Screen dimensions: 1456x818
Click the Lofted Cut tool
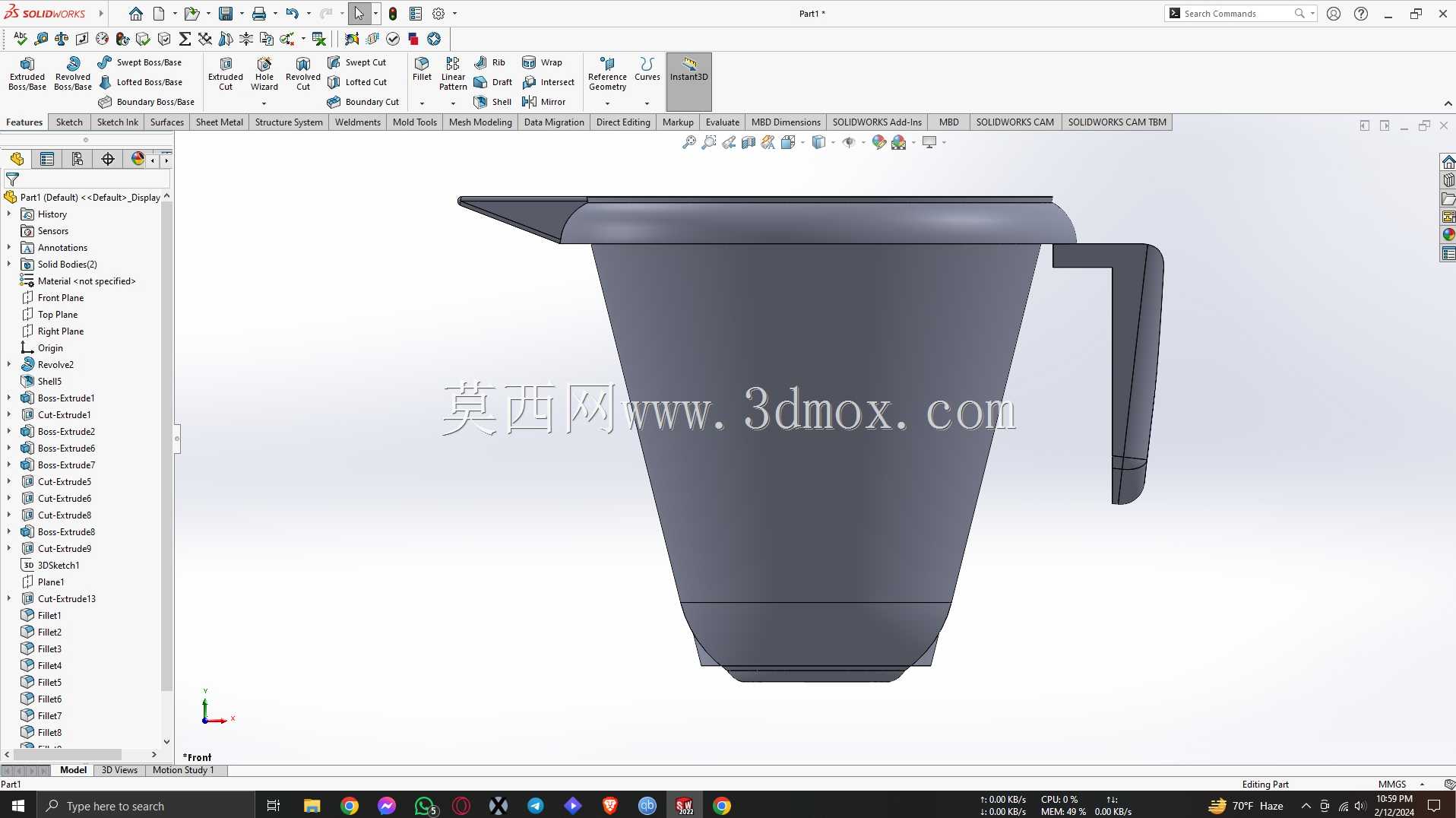[357, 82]
